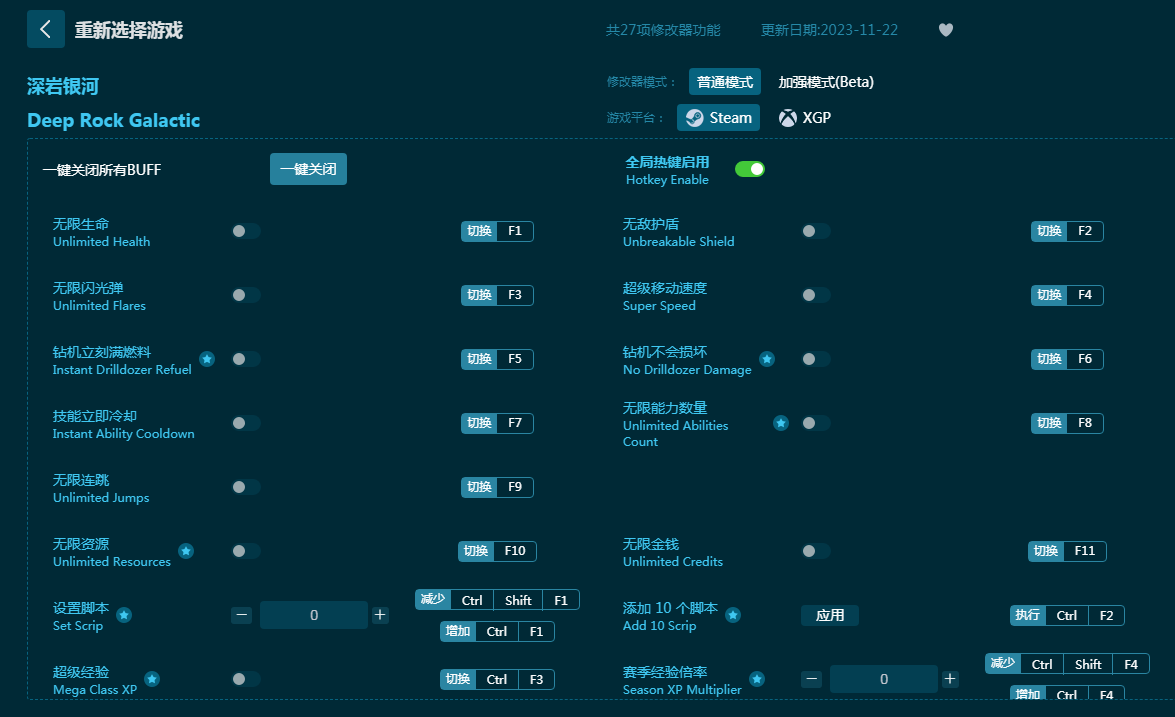Click star icon beside Add 10 Scrip
1175x717 pixels.
[x=733, y=615]
